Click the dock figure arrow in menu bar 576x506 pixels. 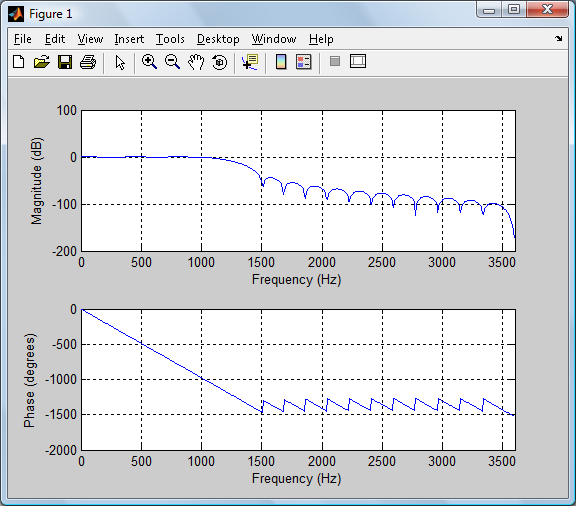559,38
